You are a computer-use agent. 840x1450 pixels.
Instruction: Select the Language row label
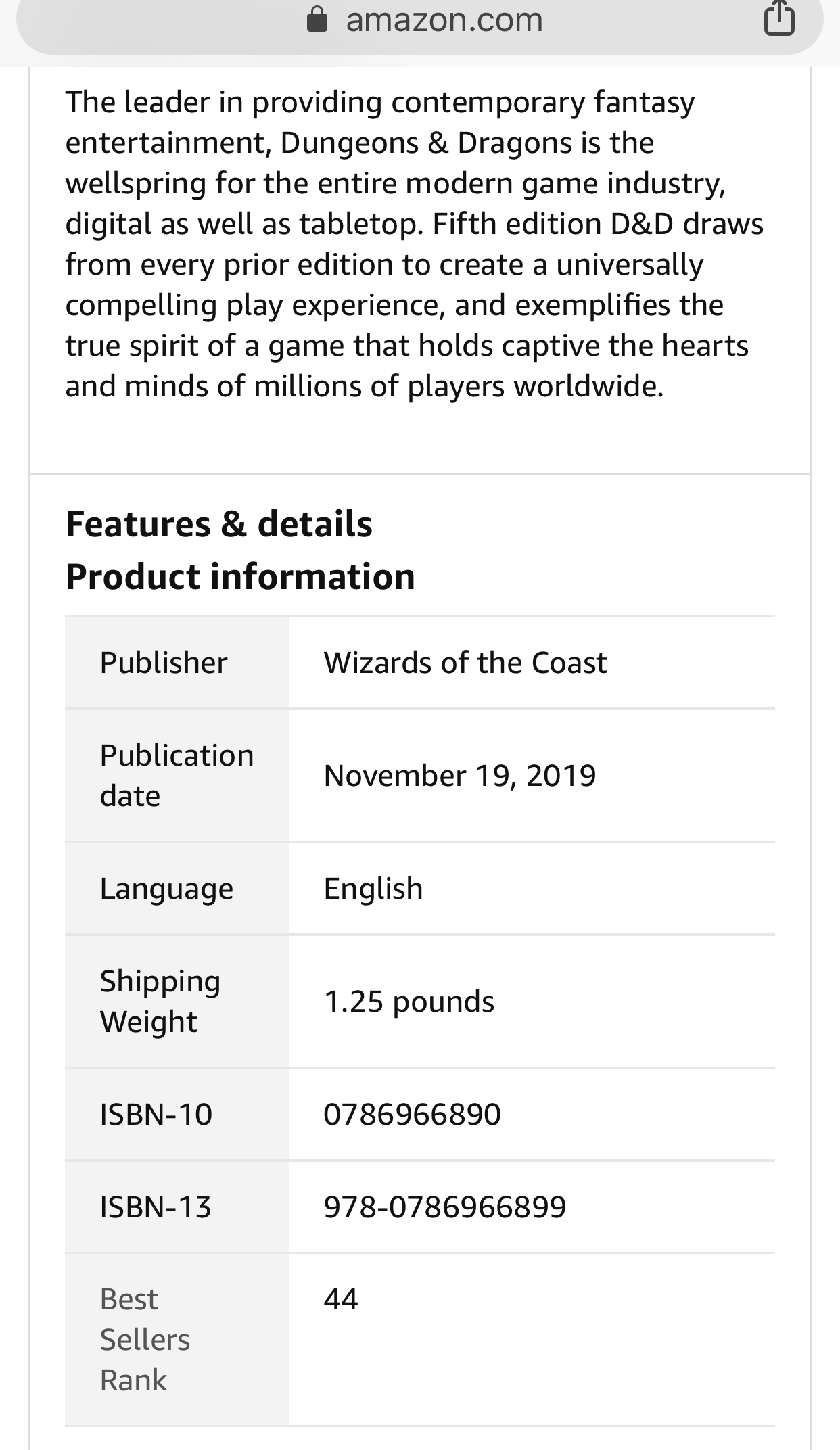pyautogui.click(x=166, y=889)
